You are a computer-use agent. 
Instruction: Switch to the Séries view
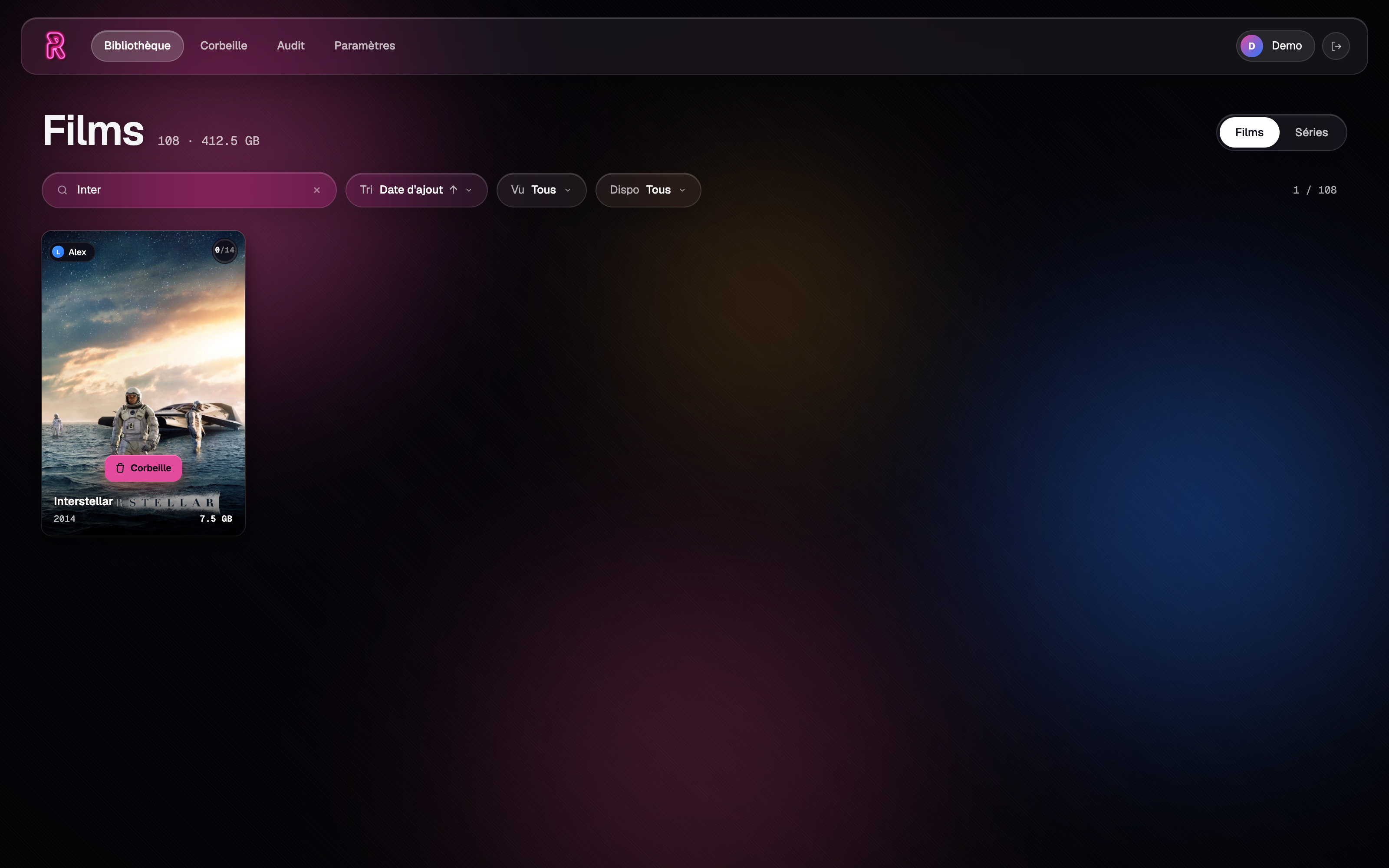(x=1311, y=133)
